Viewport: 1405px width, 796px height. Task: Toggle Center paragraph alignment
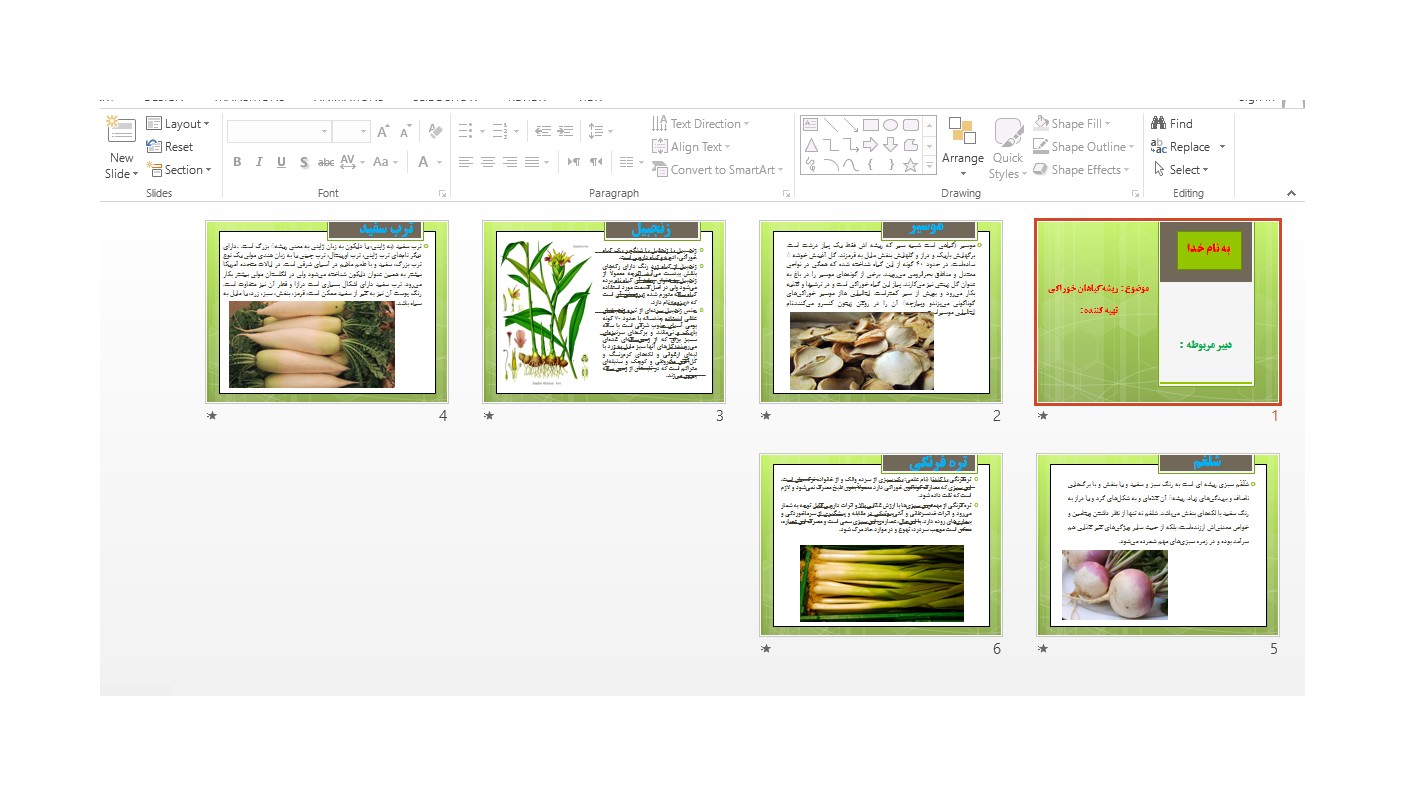[x=487, y=162]
